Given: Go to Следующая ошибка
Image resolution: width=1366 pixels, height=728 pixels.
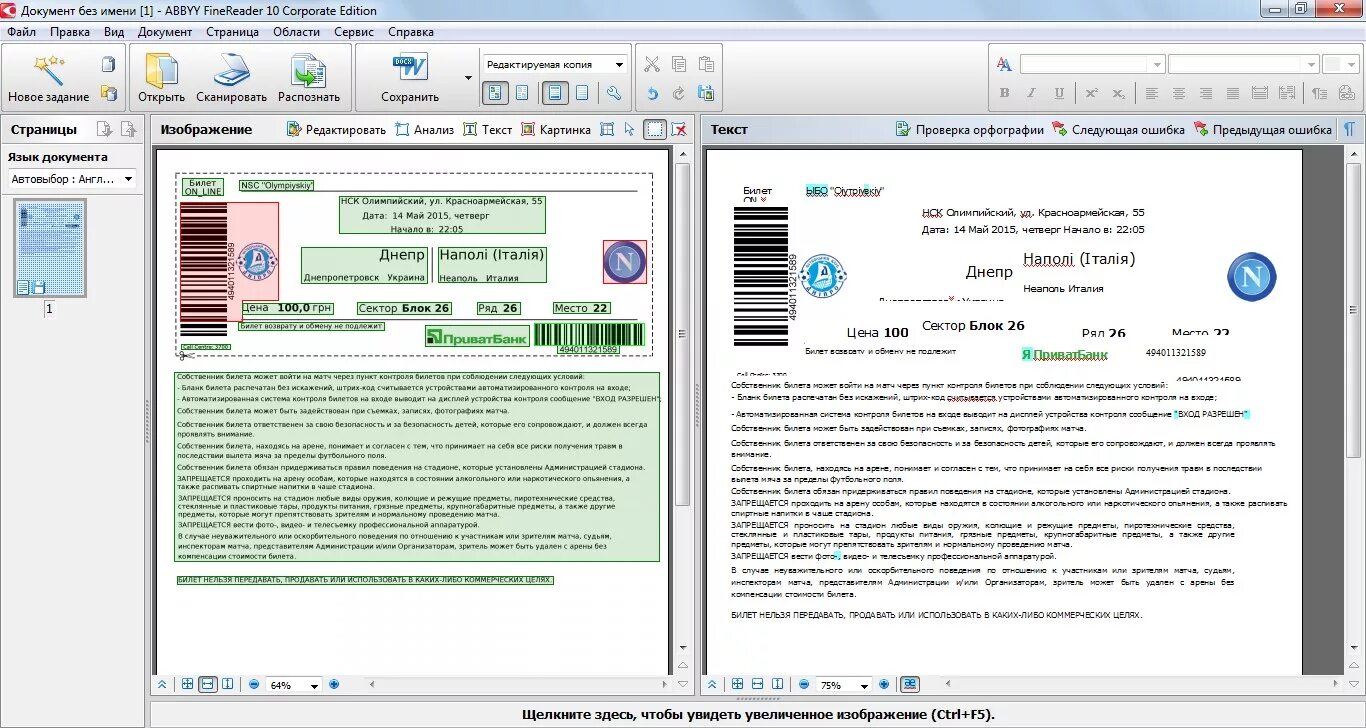Looking at the screenshot, I should pyautogui.click(x=1118, y=129).
